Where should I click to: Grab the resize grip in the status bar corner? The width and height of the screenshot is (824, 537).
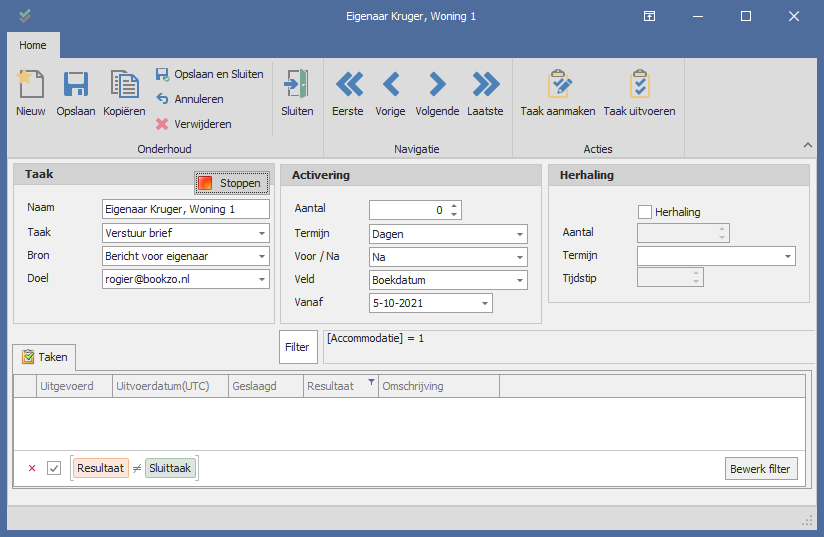(807, 521)
